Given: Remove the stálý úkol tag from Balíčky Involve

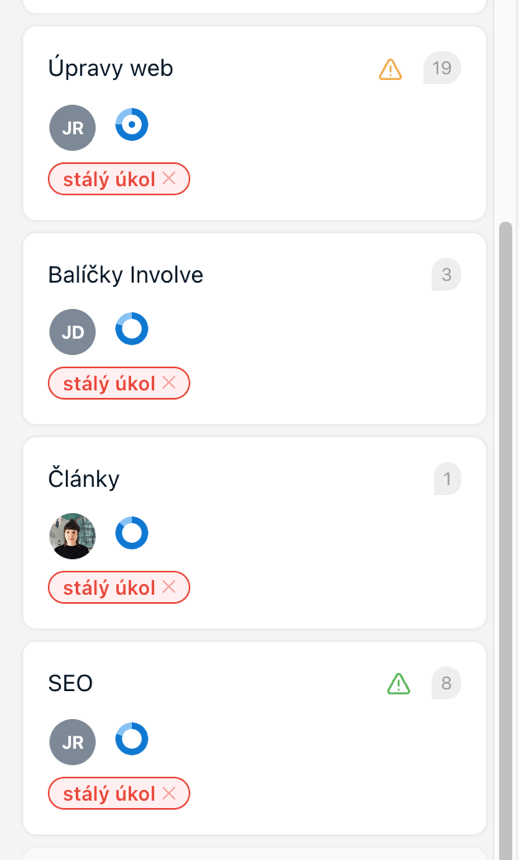Looking at the screenshot, I should click(x=169, y=382).
